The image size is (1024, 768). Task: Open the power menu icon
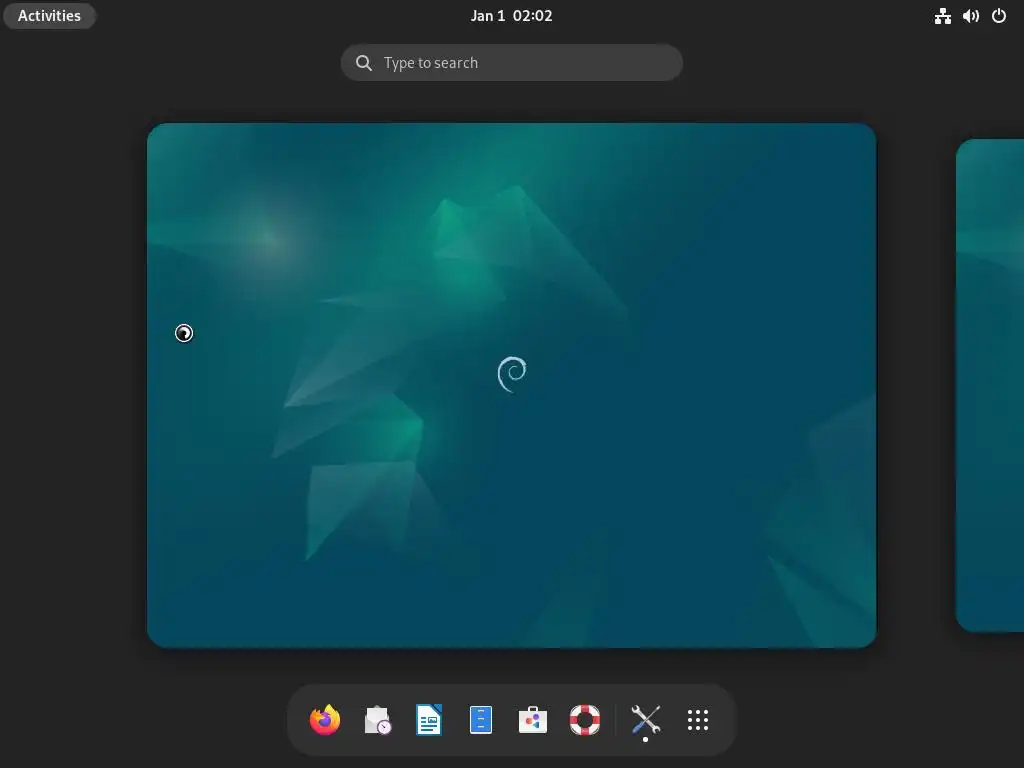(999, 16)
